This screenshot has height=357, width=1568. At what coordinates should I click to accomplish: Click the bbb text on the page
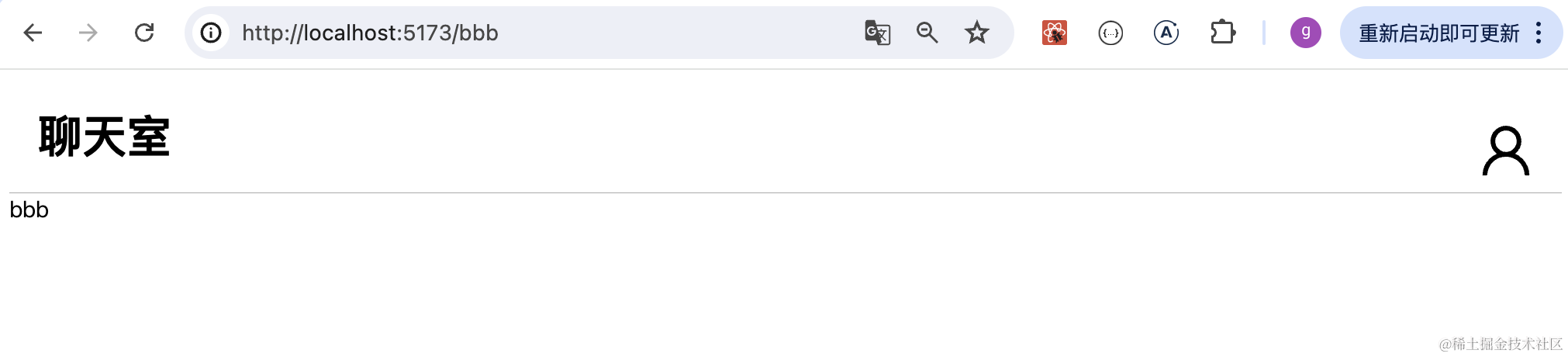point(29,210)
